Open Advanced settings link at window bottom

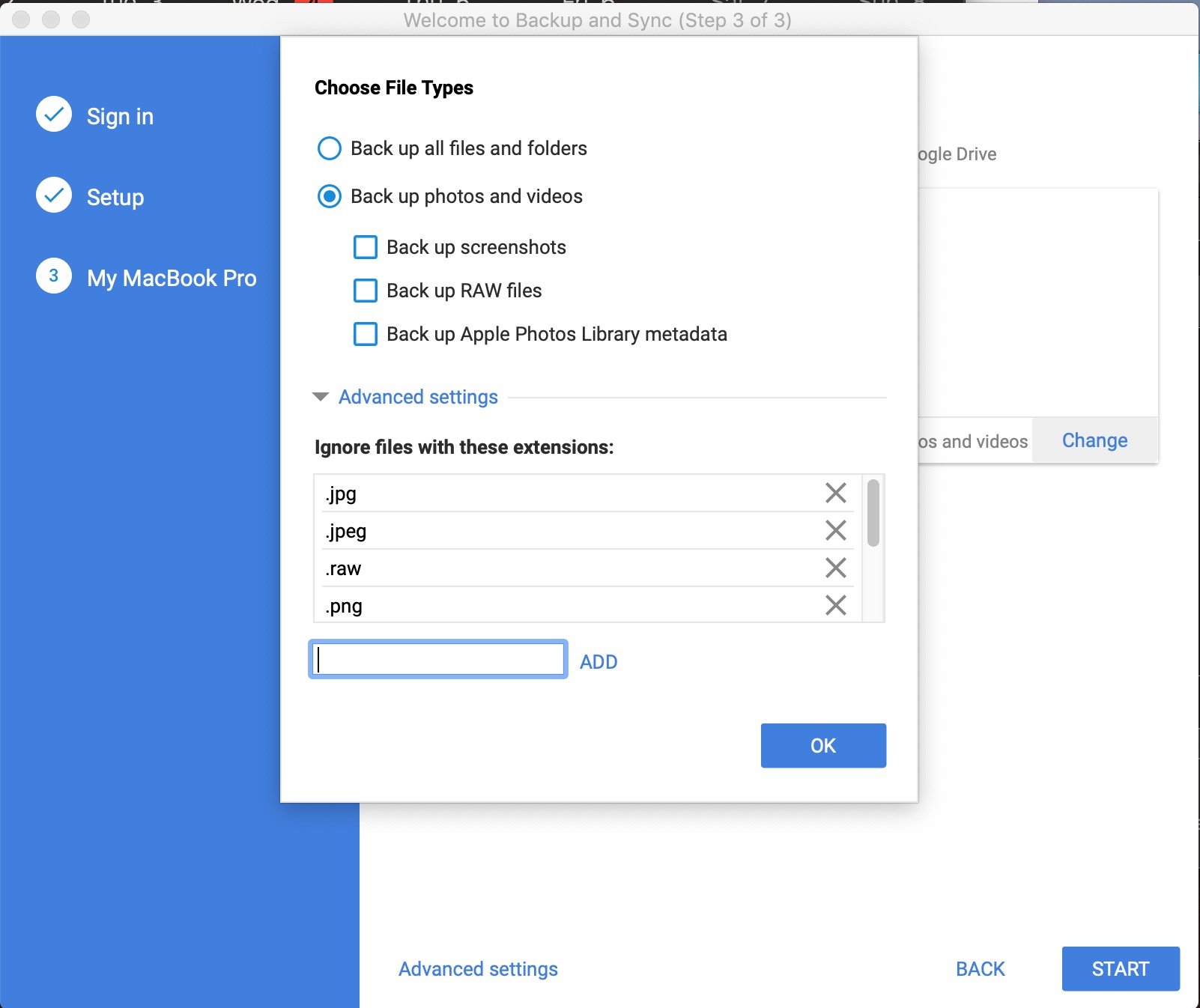pyautogui.click(x=478, y=969)
